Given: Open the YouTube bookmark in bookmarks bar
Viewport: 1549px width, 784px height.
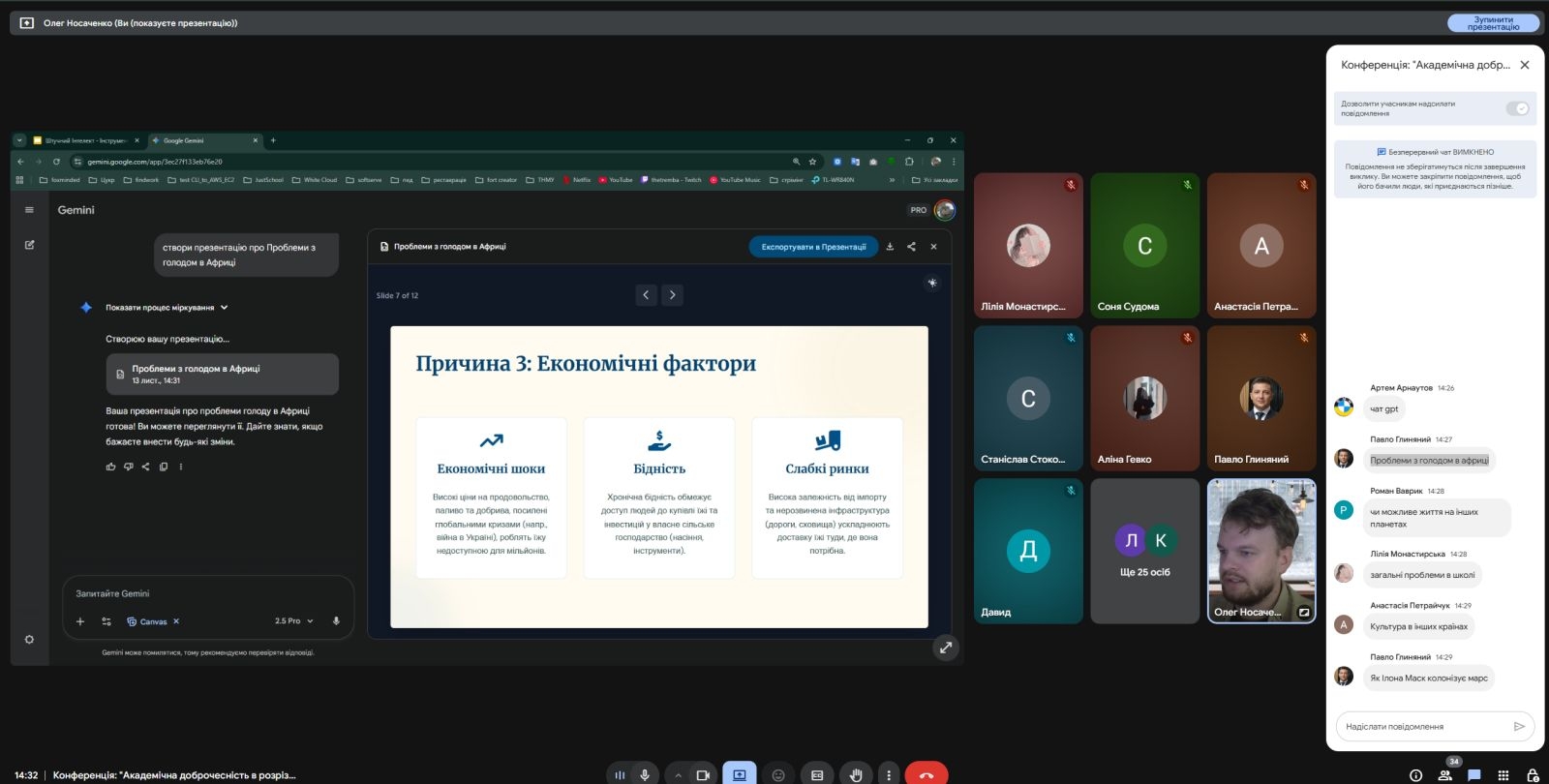Looking at the screenshot, I should coord(616,180).
